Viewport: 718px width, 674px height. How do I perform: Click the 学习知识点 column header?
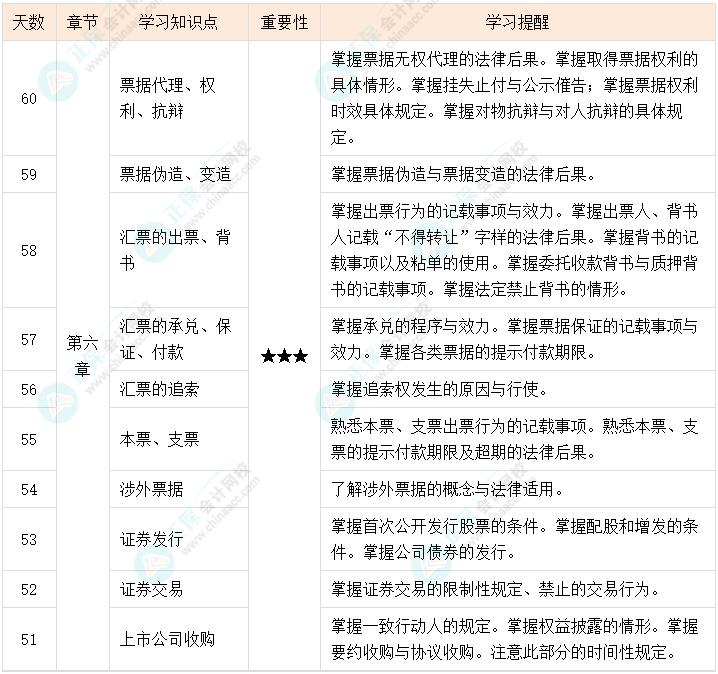(x=178, y=22)
